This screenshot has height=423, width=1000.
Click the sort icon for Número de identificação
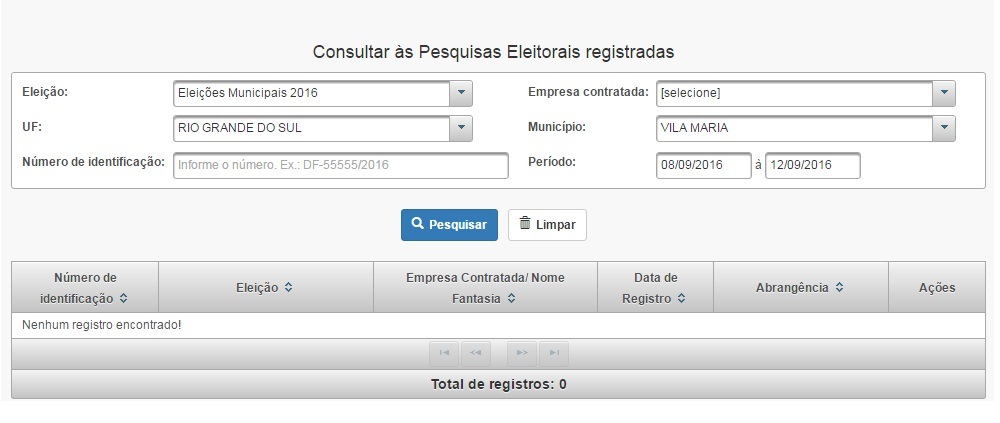click(x=123, y=298)
